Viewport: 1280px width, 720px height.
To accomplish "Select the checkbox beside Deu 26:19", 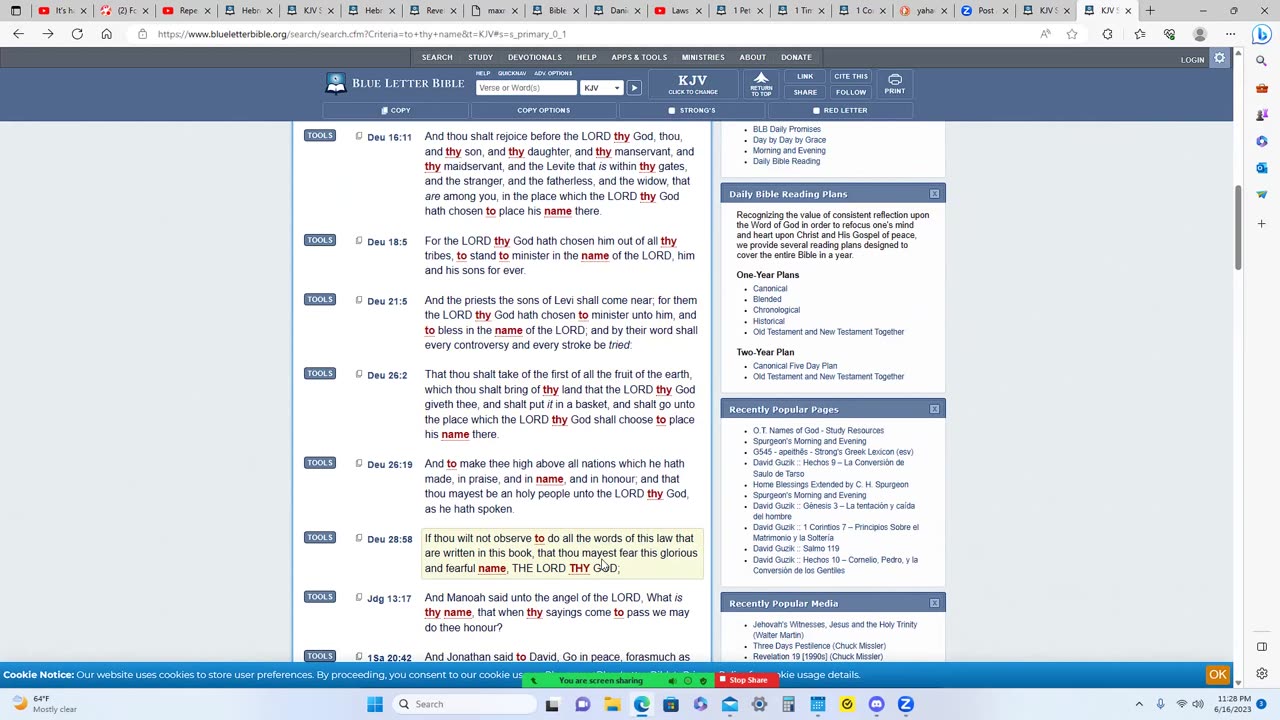I will click(x=359, y=463).
